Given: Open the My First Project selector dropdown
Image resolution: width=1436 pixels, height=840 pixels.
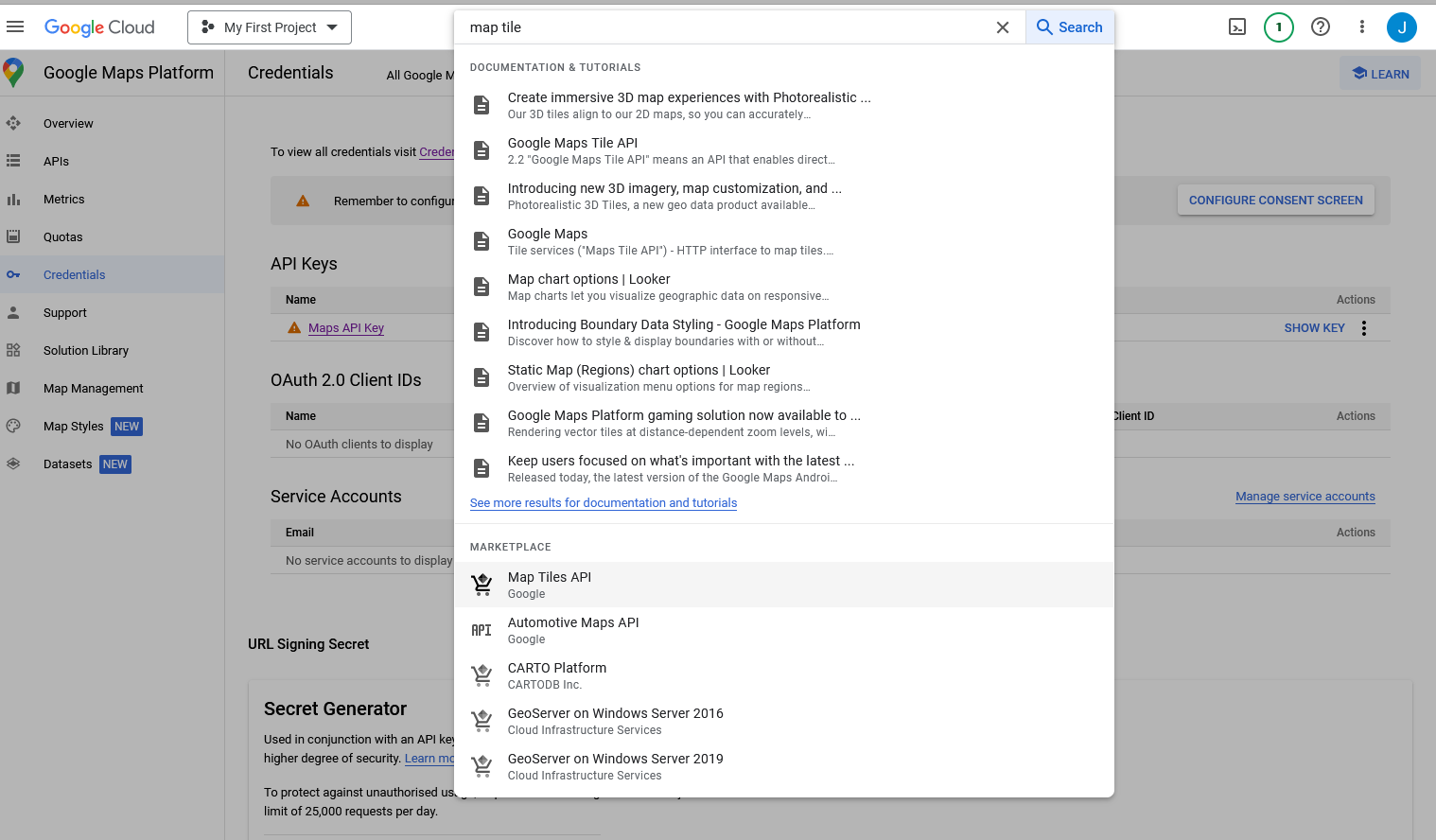Looking at the screenshot, I should (x=270, y=27).
